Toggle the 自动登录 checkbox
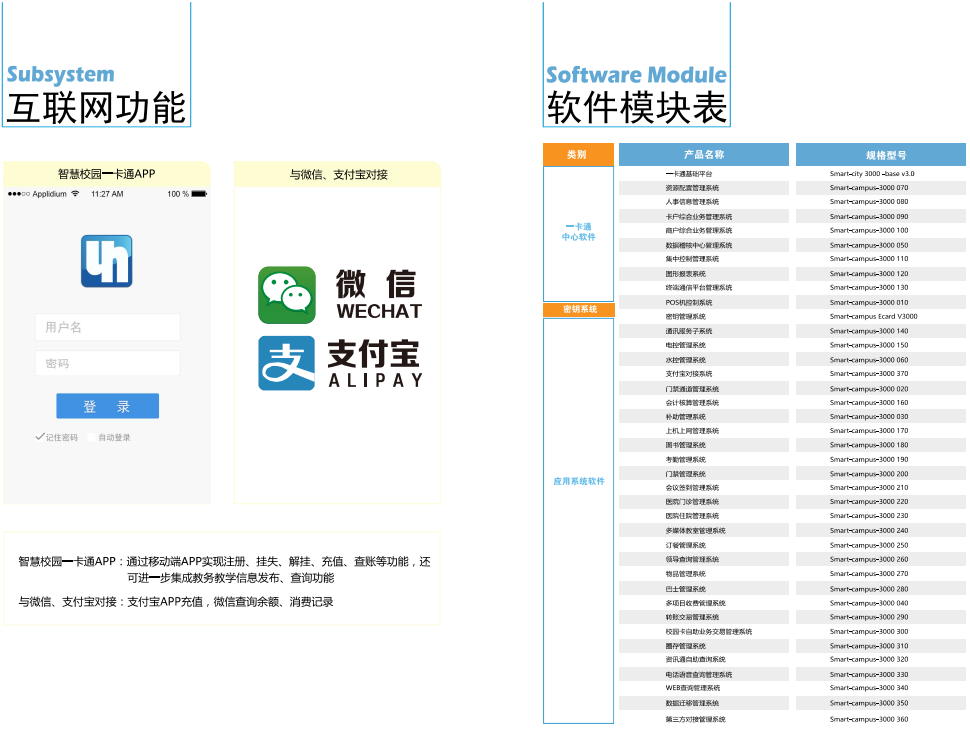This screenshot has height=729, width=970. pos(92,438)
